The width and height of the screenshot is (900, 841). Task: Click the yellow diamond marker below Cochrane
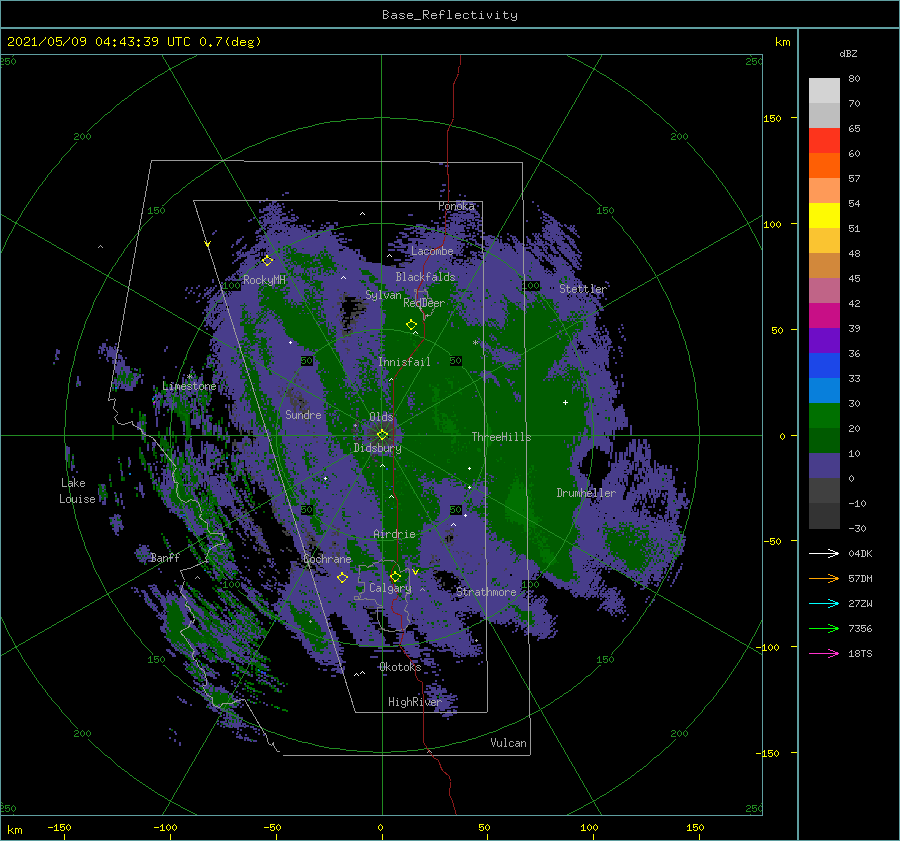click(x=342, y=577)
